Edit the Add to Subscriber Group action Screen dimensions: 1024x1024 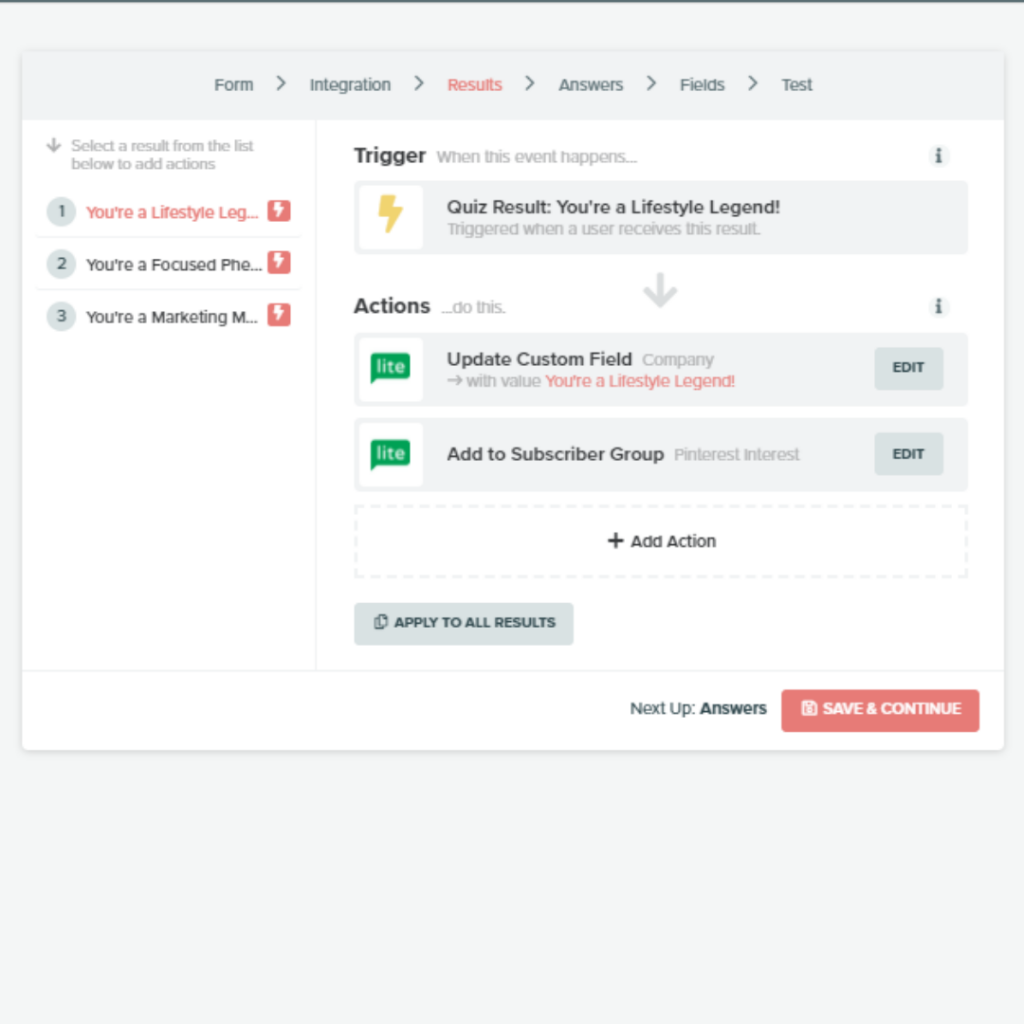(908, 454)
